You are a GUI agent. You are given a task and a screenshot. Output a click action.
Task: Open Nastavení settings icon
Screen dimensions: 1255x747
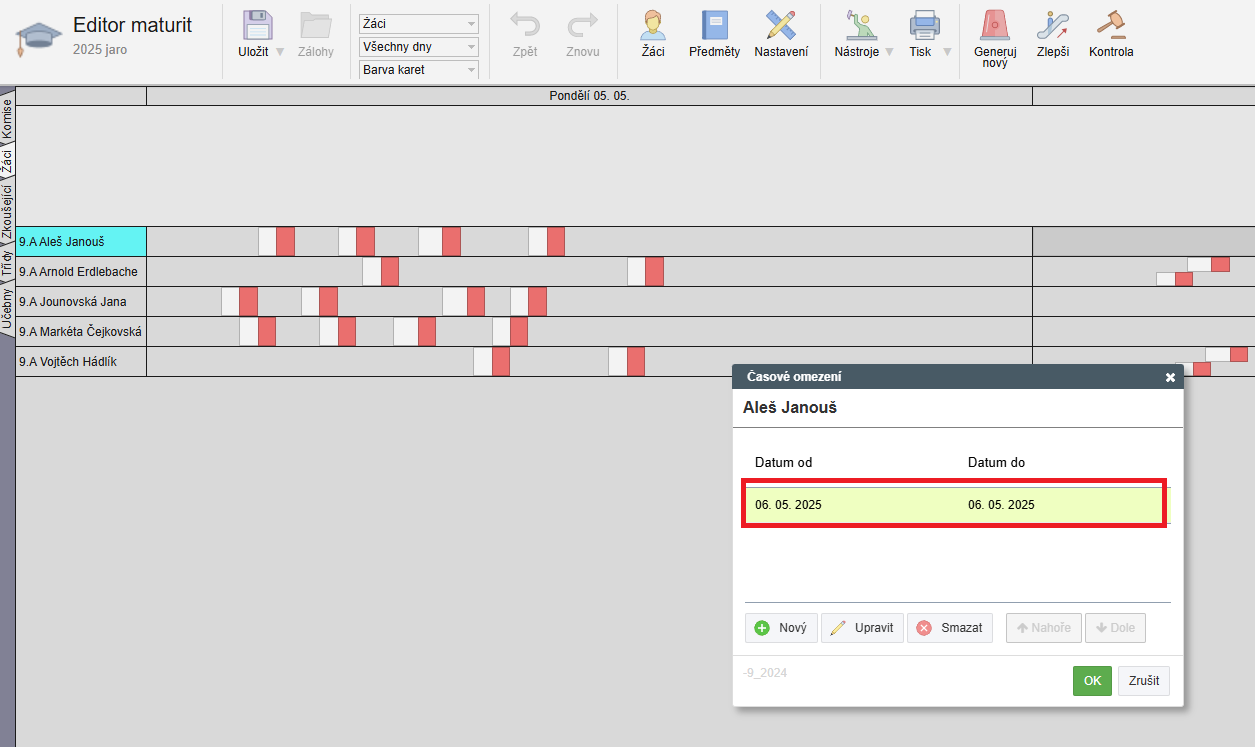tap(781, 26)
